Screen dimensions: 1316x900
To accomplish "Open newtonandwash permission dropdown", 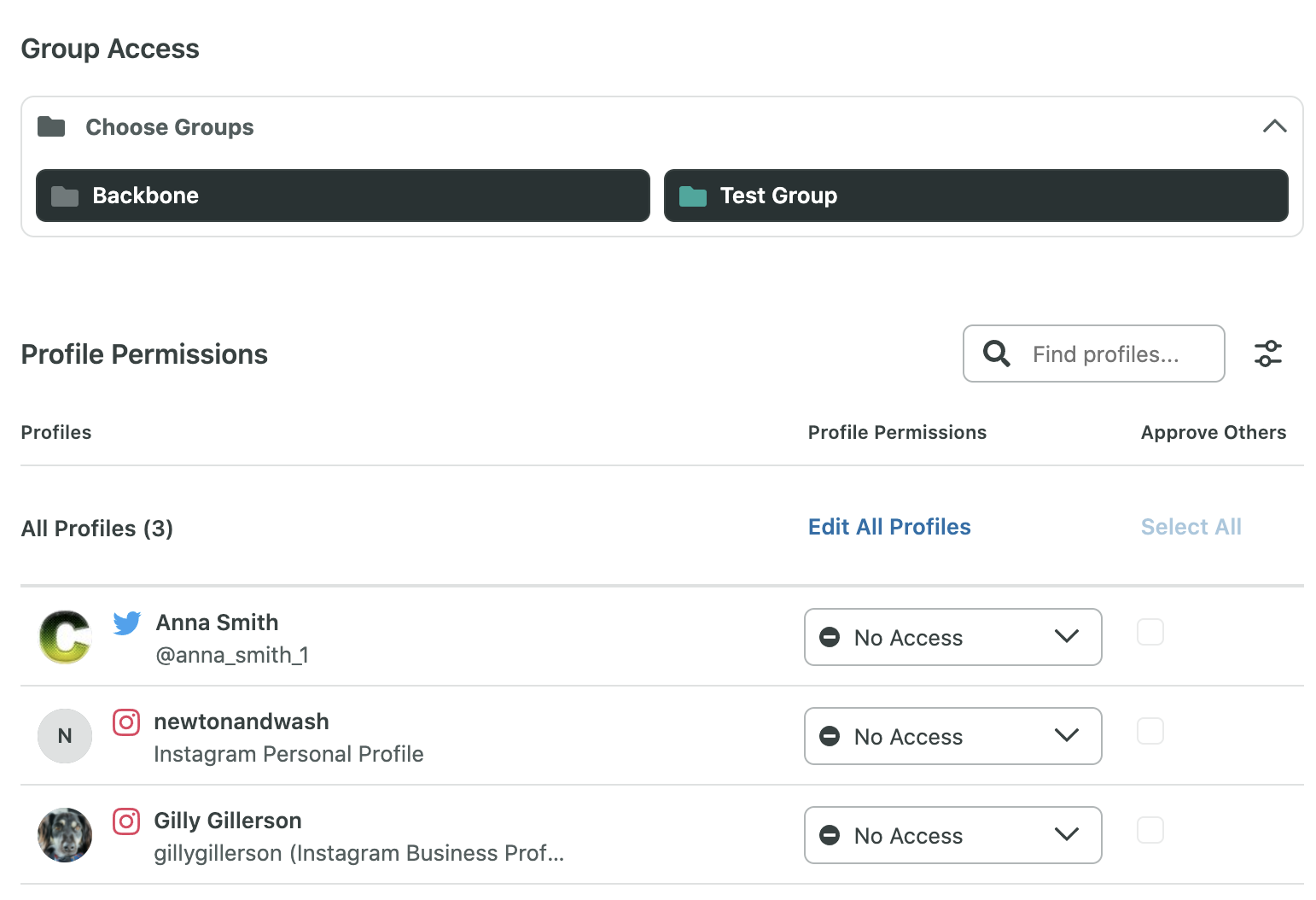I will pyautogui.click(x=953, y=736).
